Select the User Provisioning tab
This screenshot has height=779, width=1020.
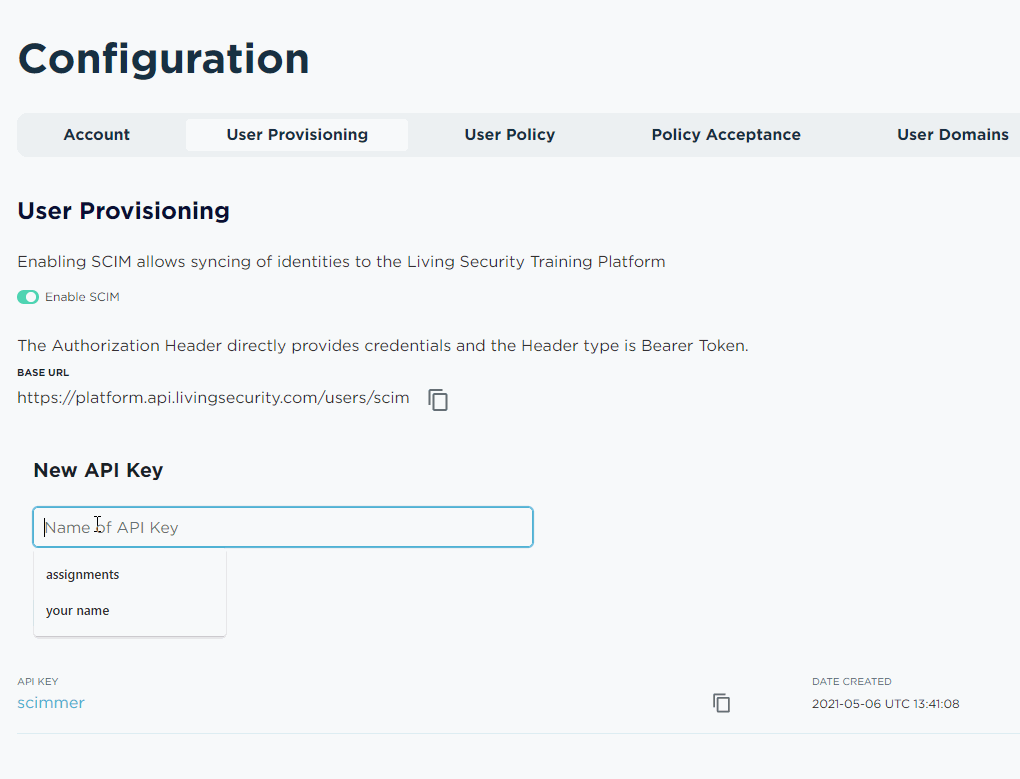[297, 135]
